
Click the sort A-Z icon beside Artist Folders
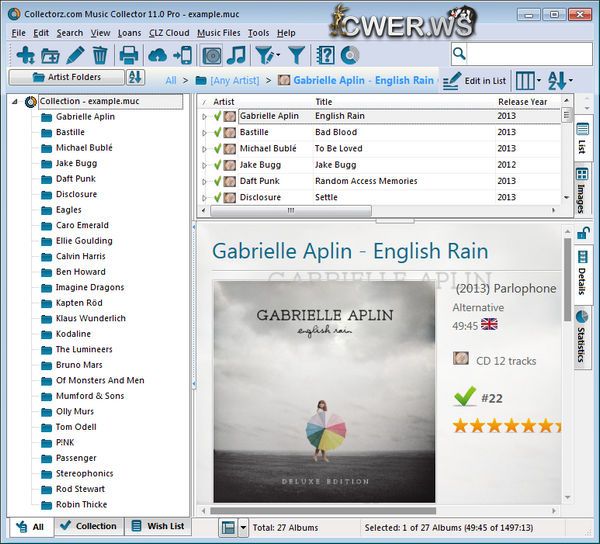133,77
